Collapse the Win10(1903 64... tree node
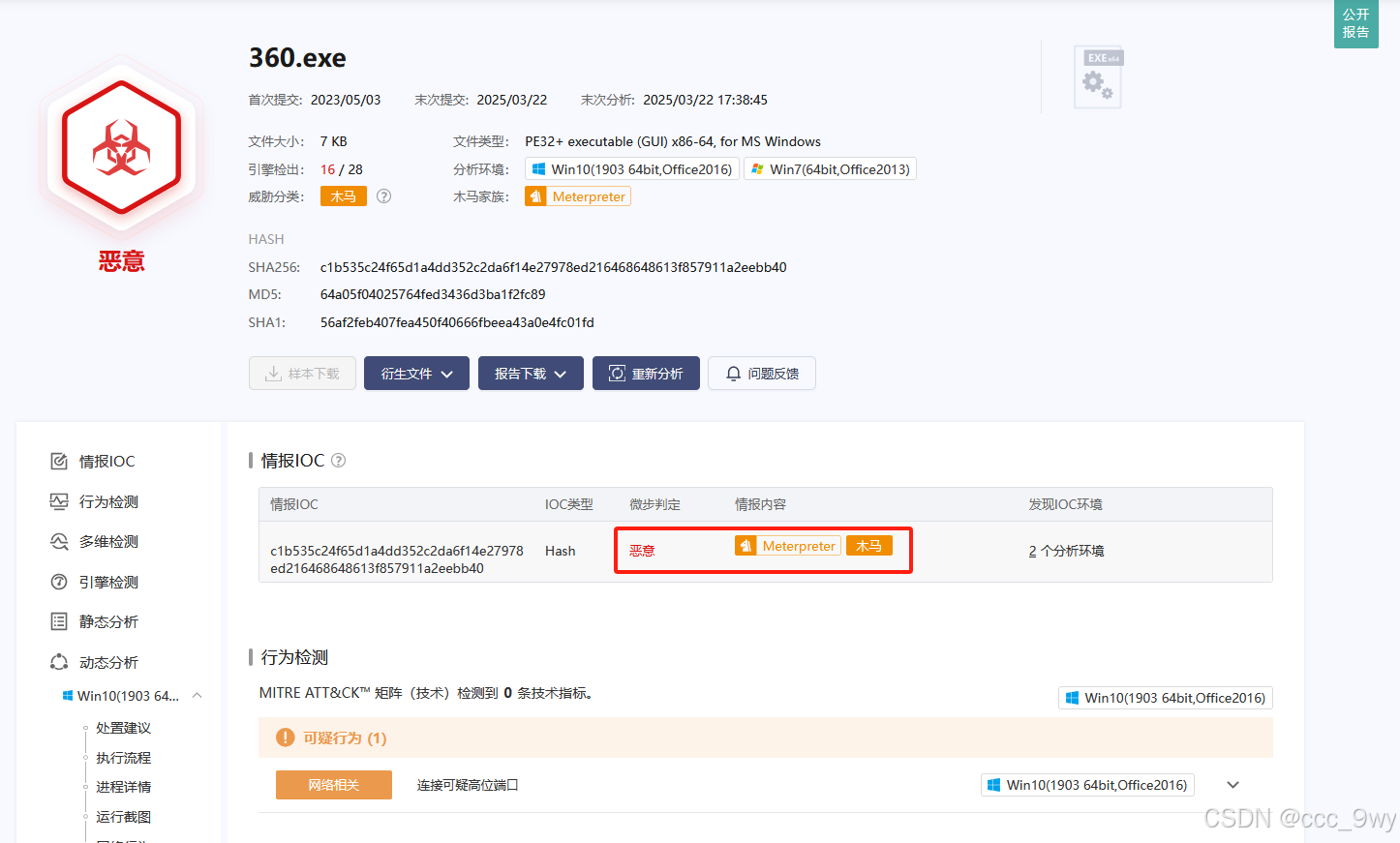The height and width of the screenshot is (843, 1400). pos(198,696)
